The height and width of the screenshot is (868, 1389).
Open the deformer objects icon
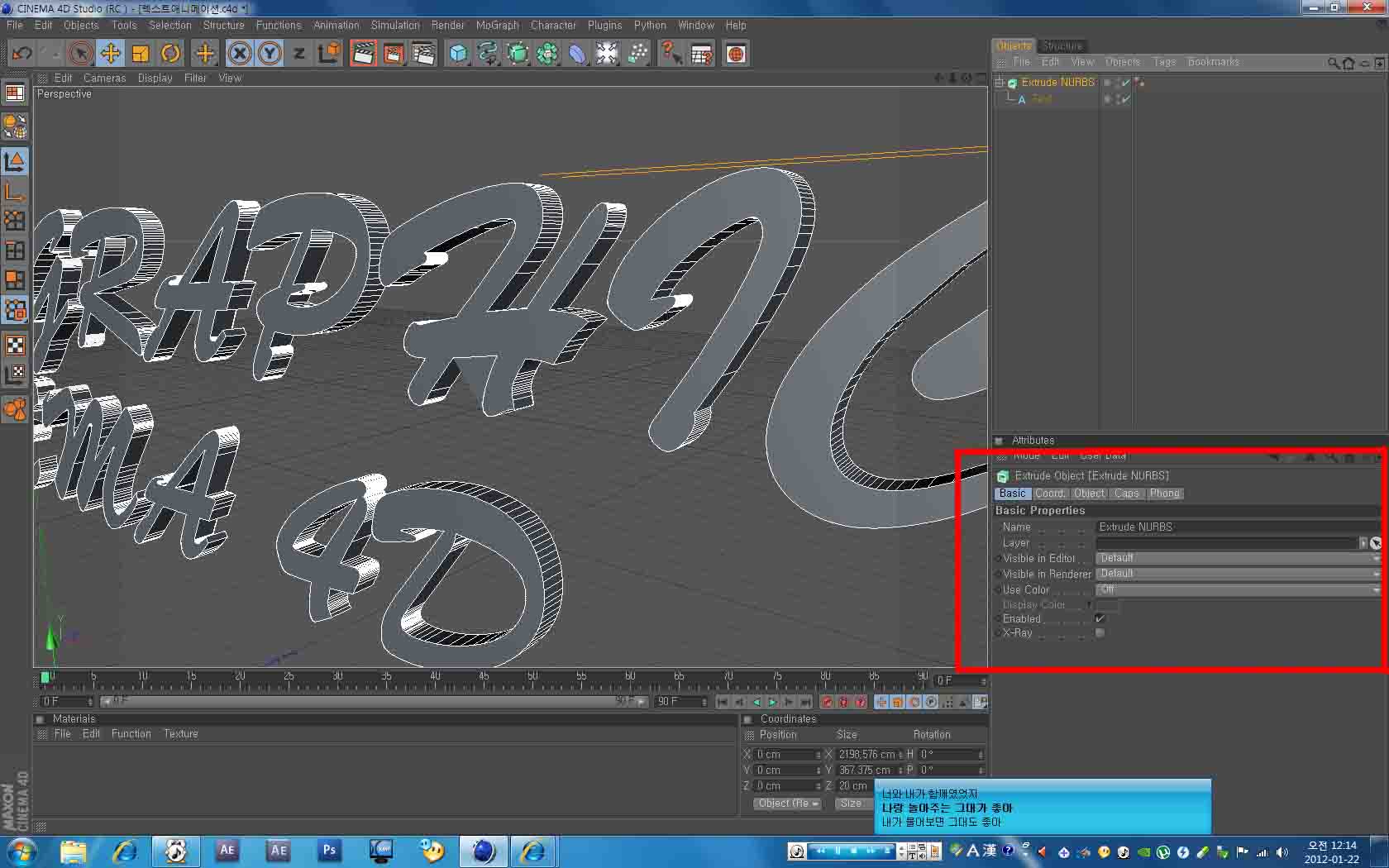tap(577, 54)
